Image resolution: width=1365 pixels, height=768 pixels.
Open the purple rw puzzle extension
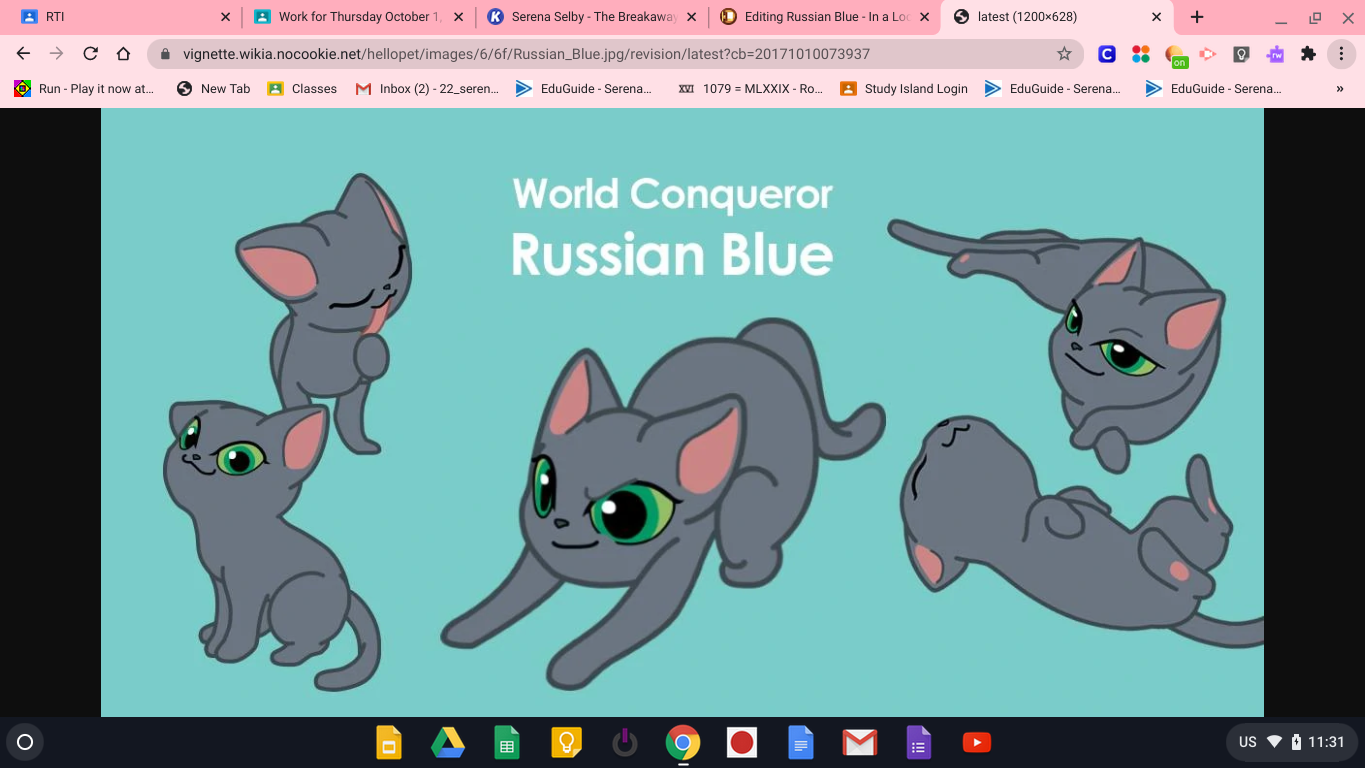point(1275,54)
